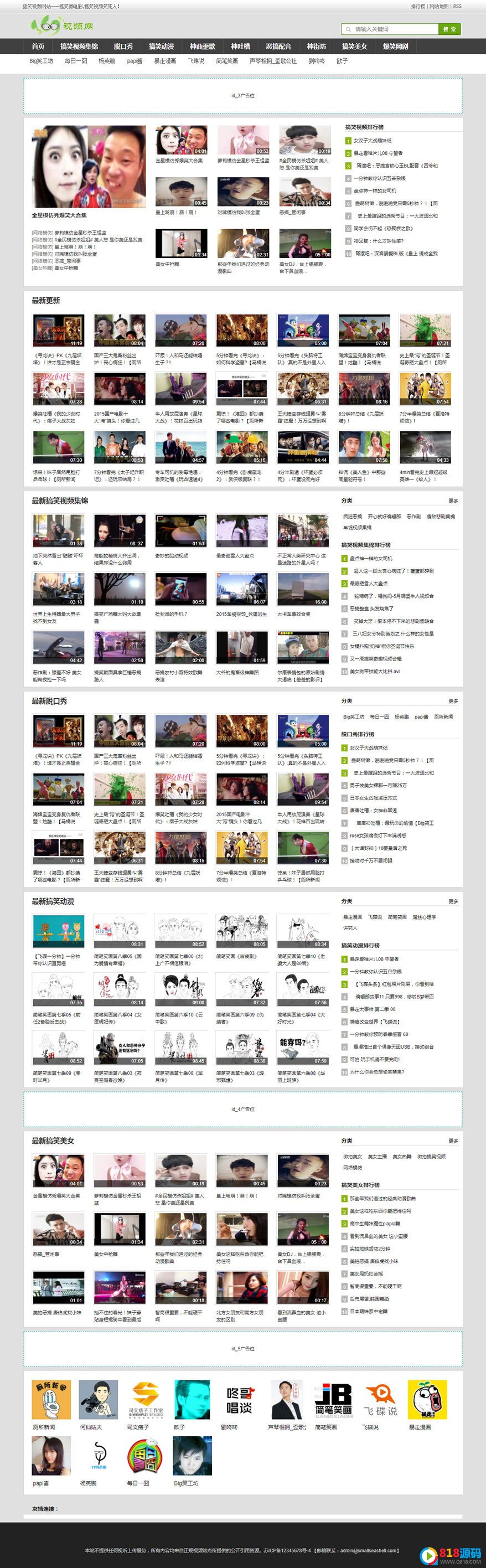Open ranking entry 高中生萌妹爱啪piapia舞

pos(375,1224)
